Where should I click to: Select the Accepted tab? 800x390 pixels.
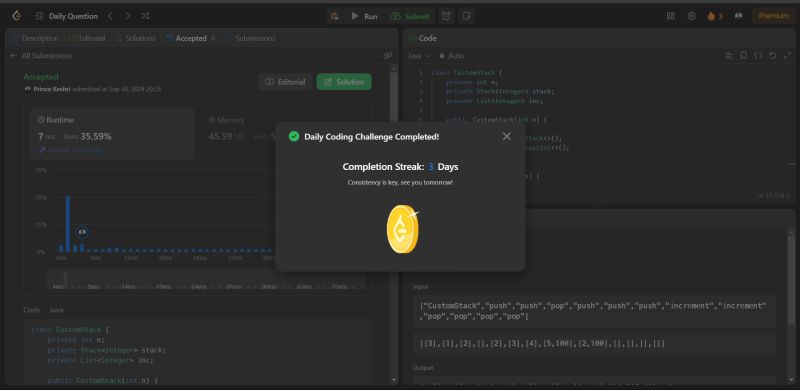pos(186,38)
